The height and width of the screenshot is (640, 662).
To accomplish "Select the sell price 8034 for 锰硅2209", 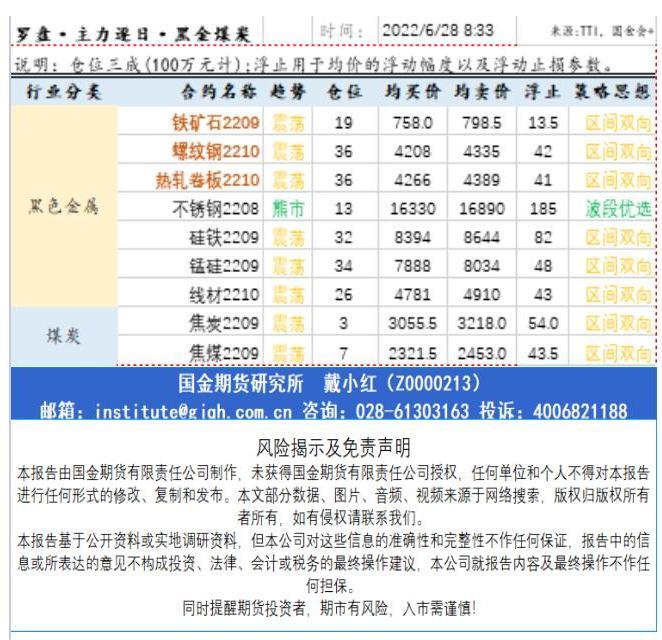I will tap(482, 266).
